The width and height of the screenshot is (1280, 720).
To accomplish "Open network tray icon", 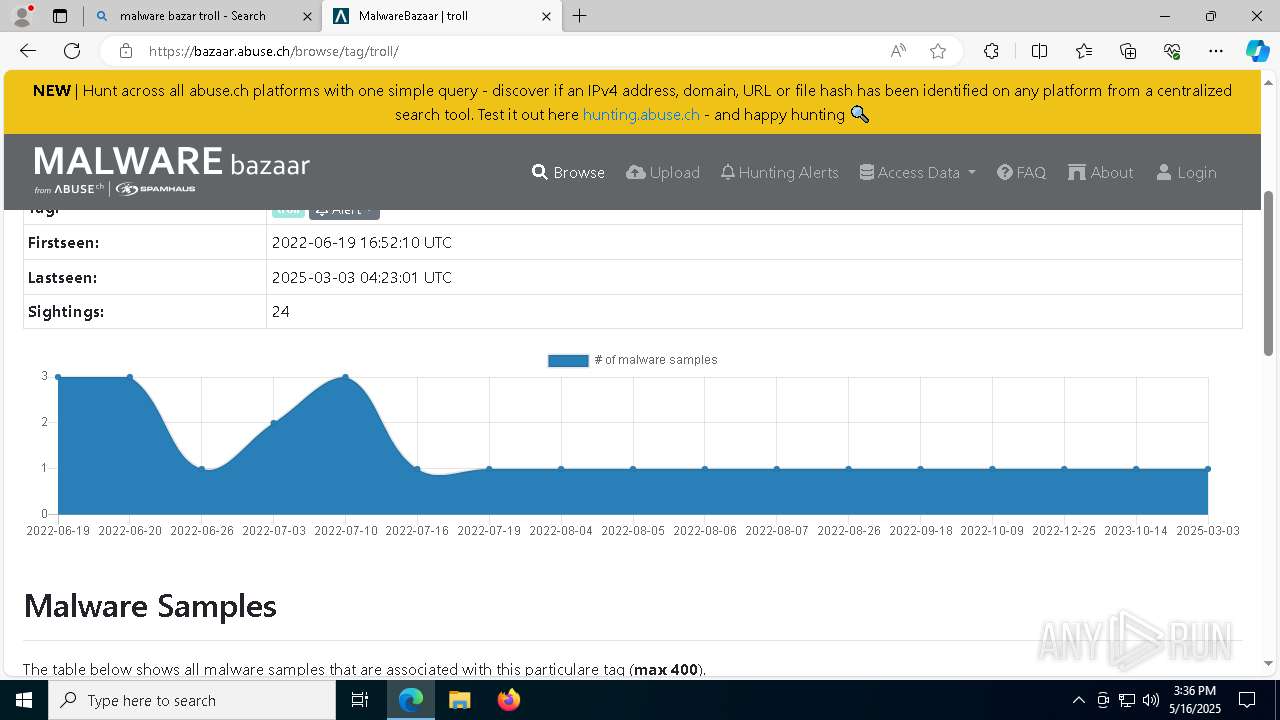I will 1127,700.
